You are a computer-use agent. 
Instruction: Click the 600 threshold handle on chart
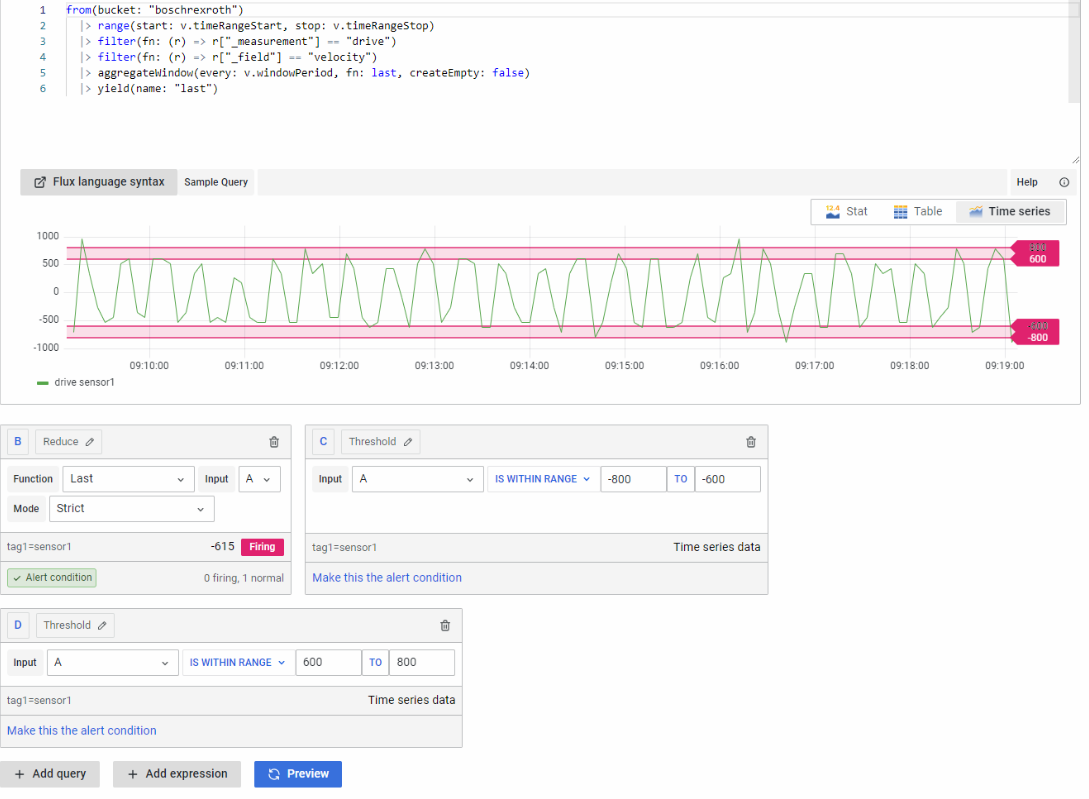(x=1036, y=259)
